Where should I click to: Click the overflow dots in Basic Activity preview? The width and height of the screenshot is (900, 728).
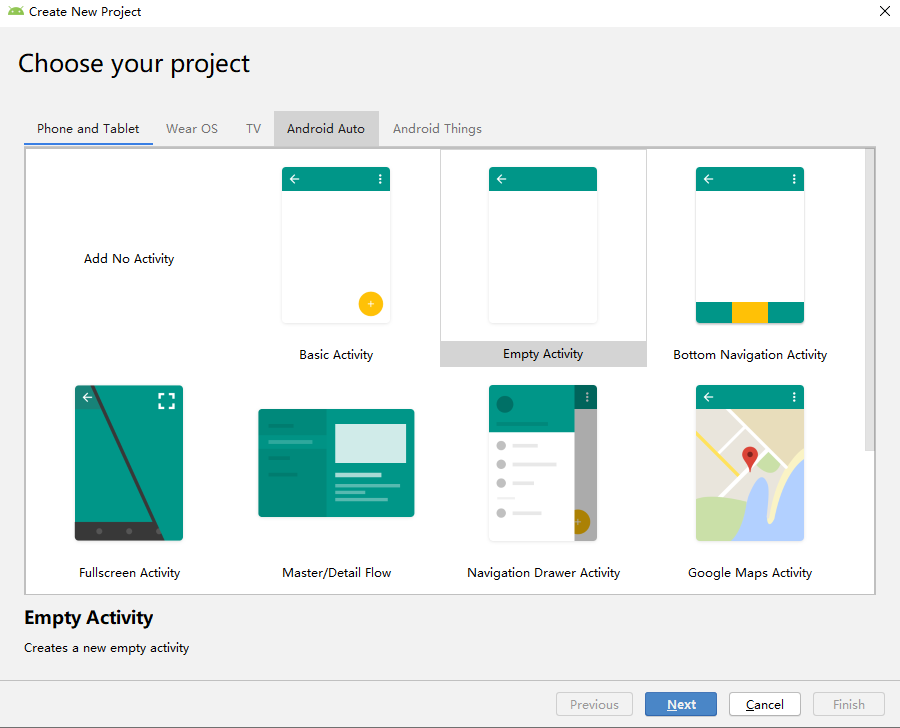pos(380,179)
